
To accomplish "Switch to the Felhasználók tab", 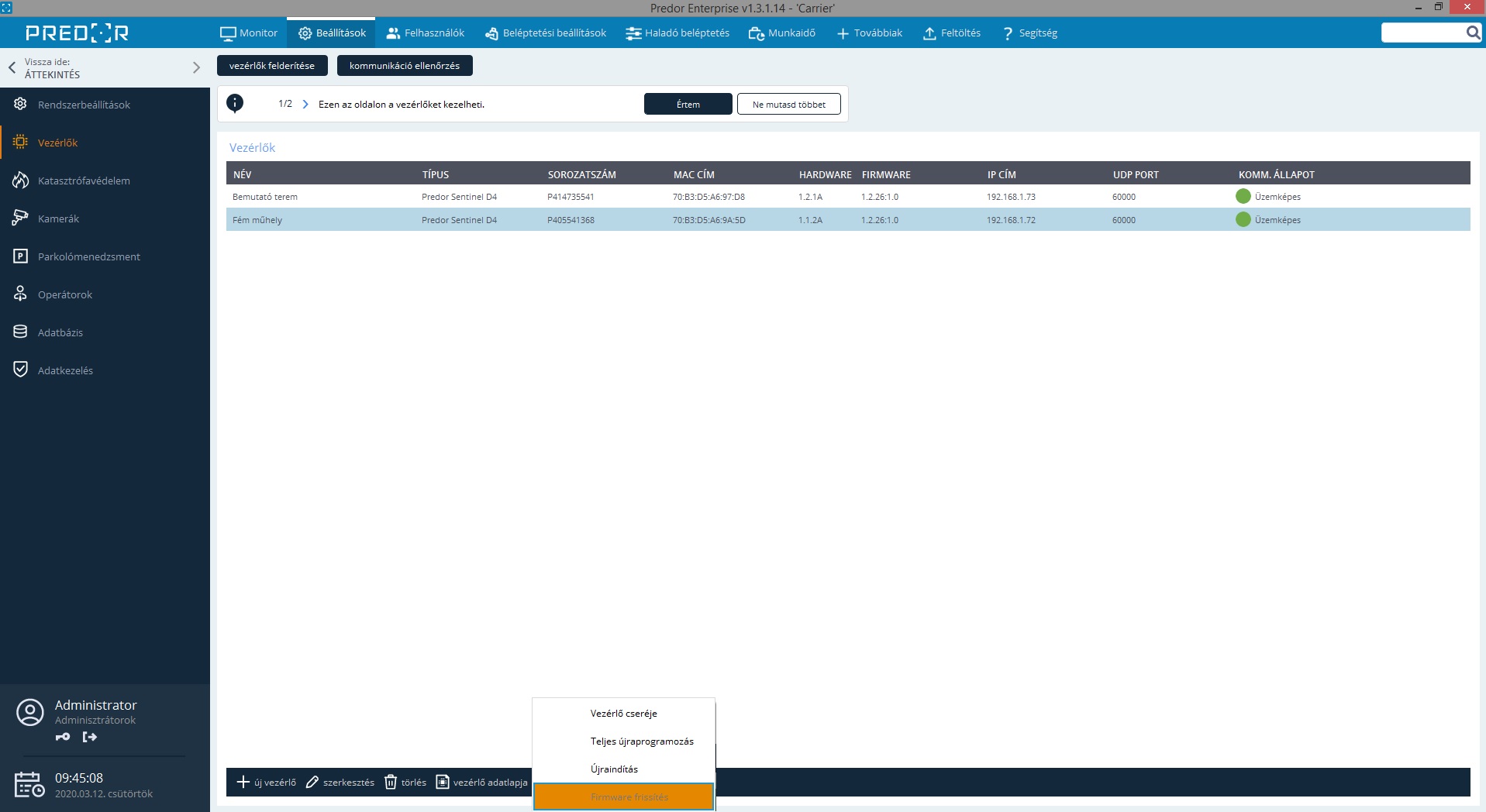I will 426,33.
